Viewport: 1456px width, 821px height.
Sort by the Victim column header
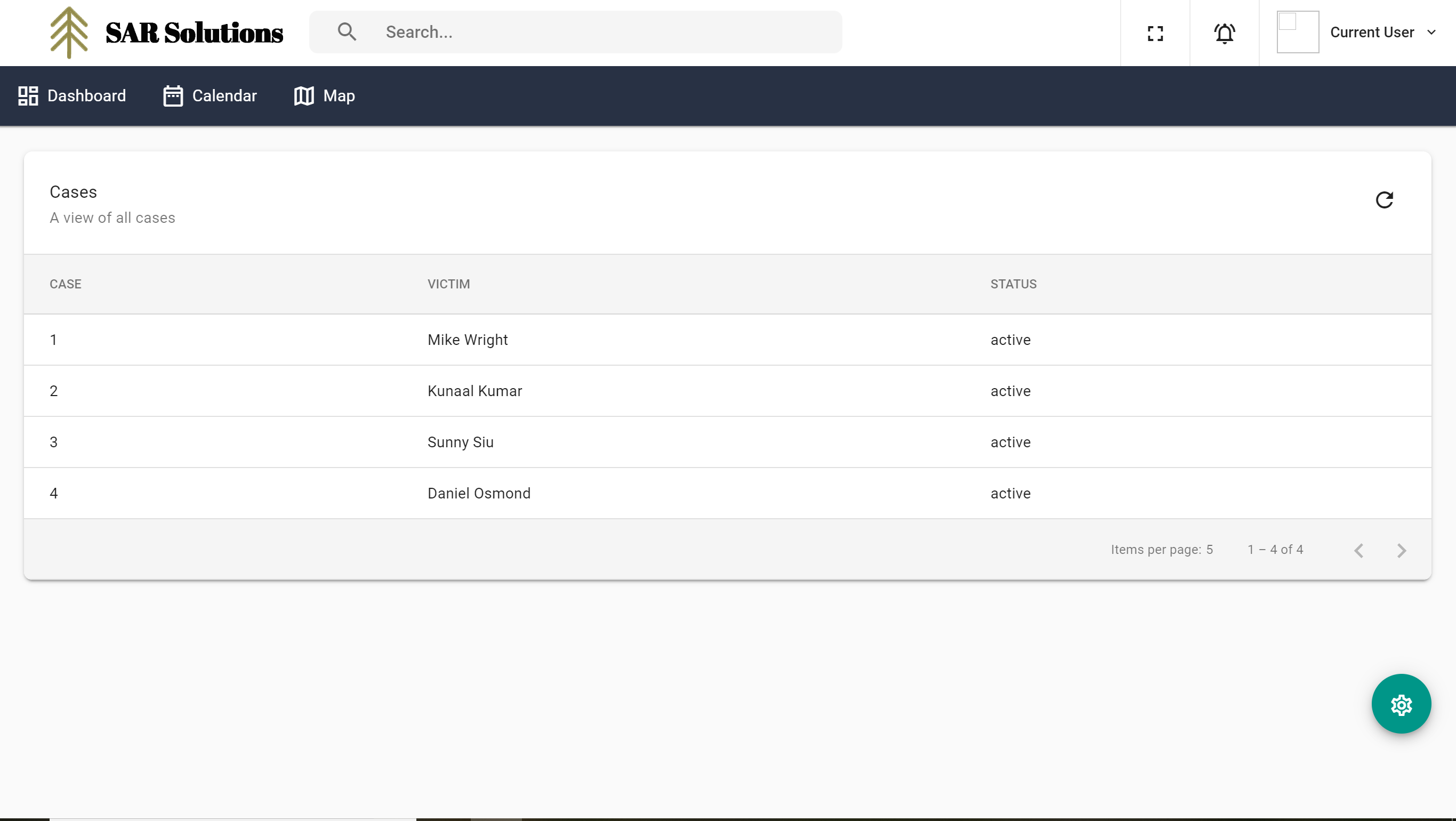[448, 284]
